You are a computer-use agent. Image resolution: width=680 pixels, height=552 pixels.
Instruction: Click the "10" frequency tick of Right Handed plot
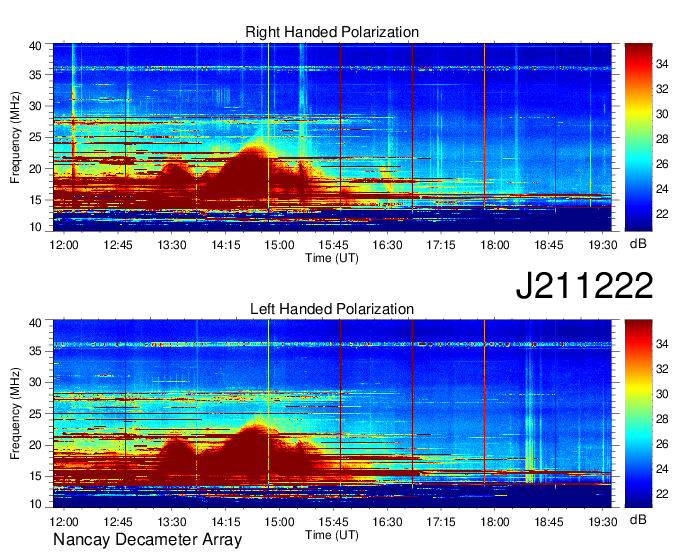pos(35,227)
